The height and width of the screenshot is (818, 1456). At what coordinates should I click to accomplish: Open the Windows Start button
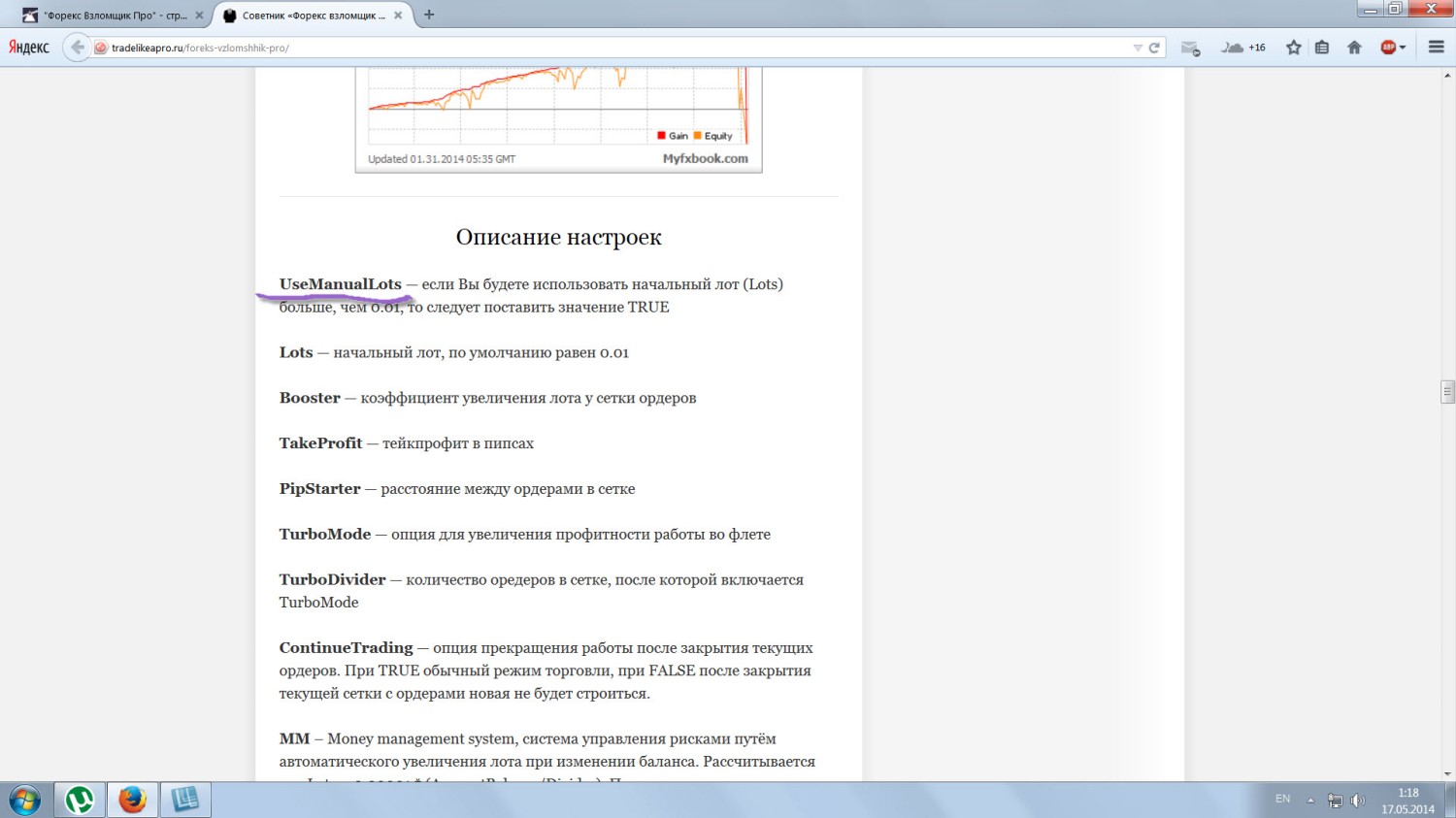(x=24, y=801)
